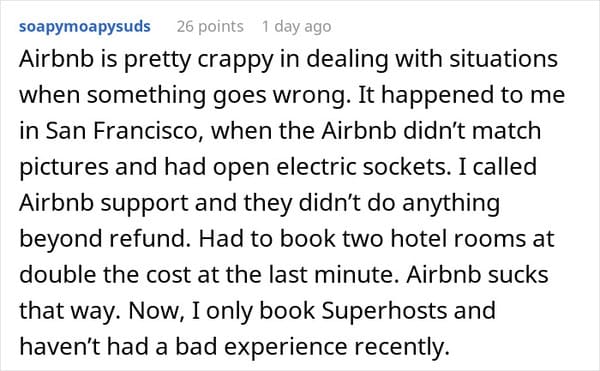Click the word "situations" in the comment

click(504, 59)
